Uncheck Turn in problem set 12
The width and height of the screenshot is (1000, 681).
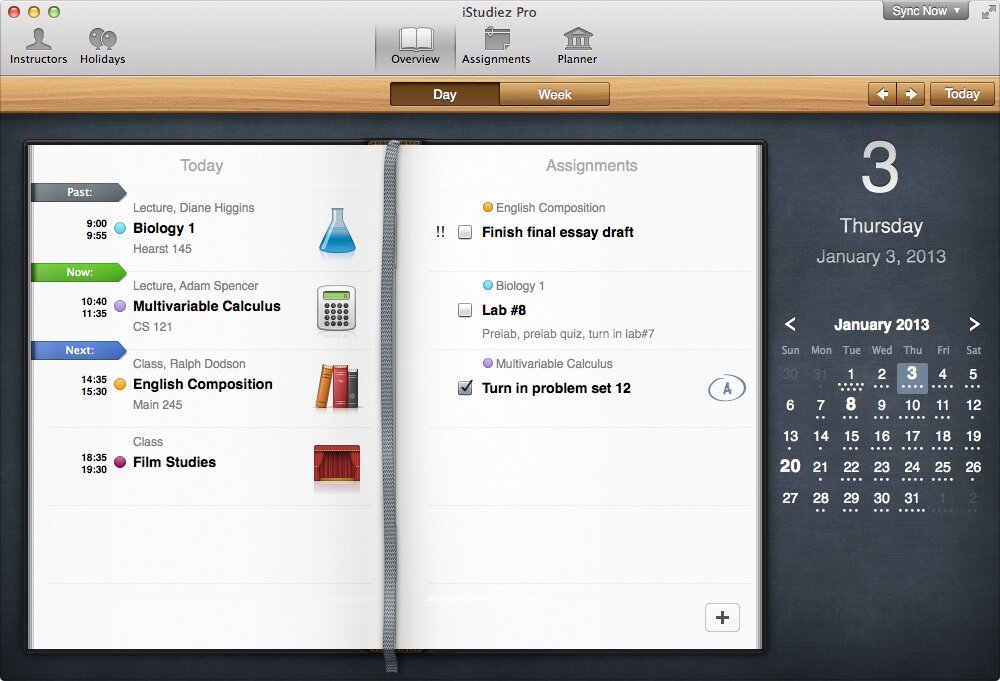point(465,388)
